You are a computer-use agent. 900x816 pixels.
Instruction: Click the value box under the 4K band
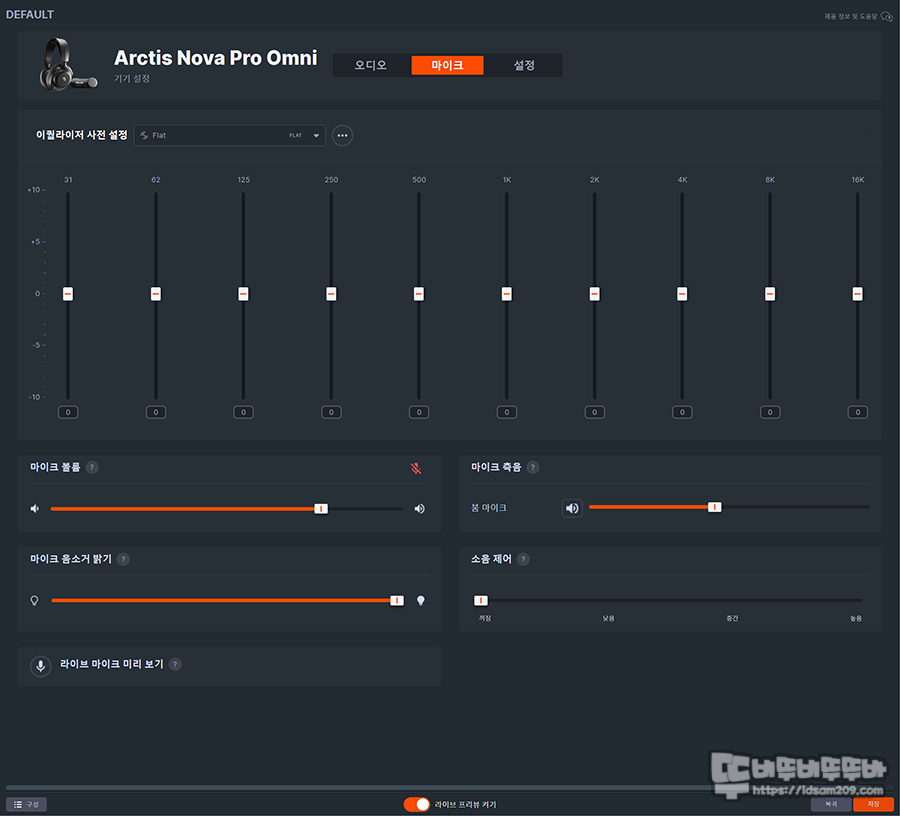[682, 412]
